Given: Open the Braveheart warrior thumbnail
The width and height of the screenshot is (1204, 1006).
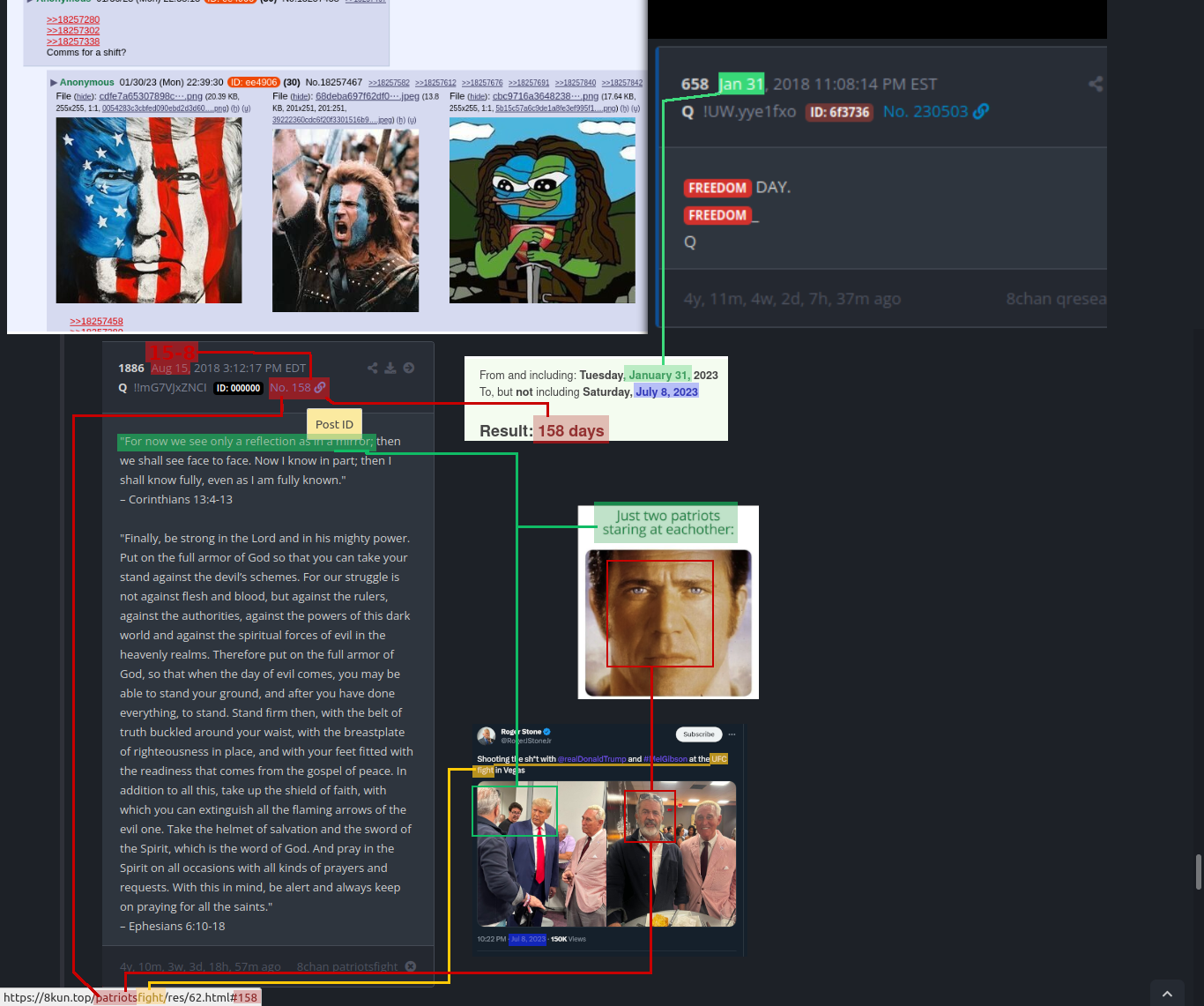Looking at the screenshot, I should click(x=346, y=220).
